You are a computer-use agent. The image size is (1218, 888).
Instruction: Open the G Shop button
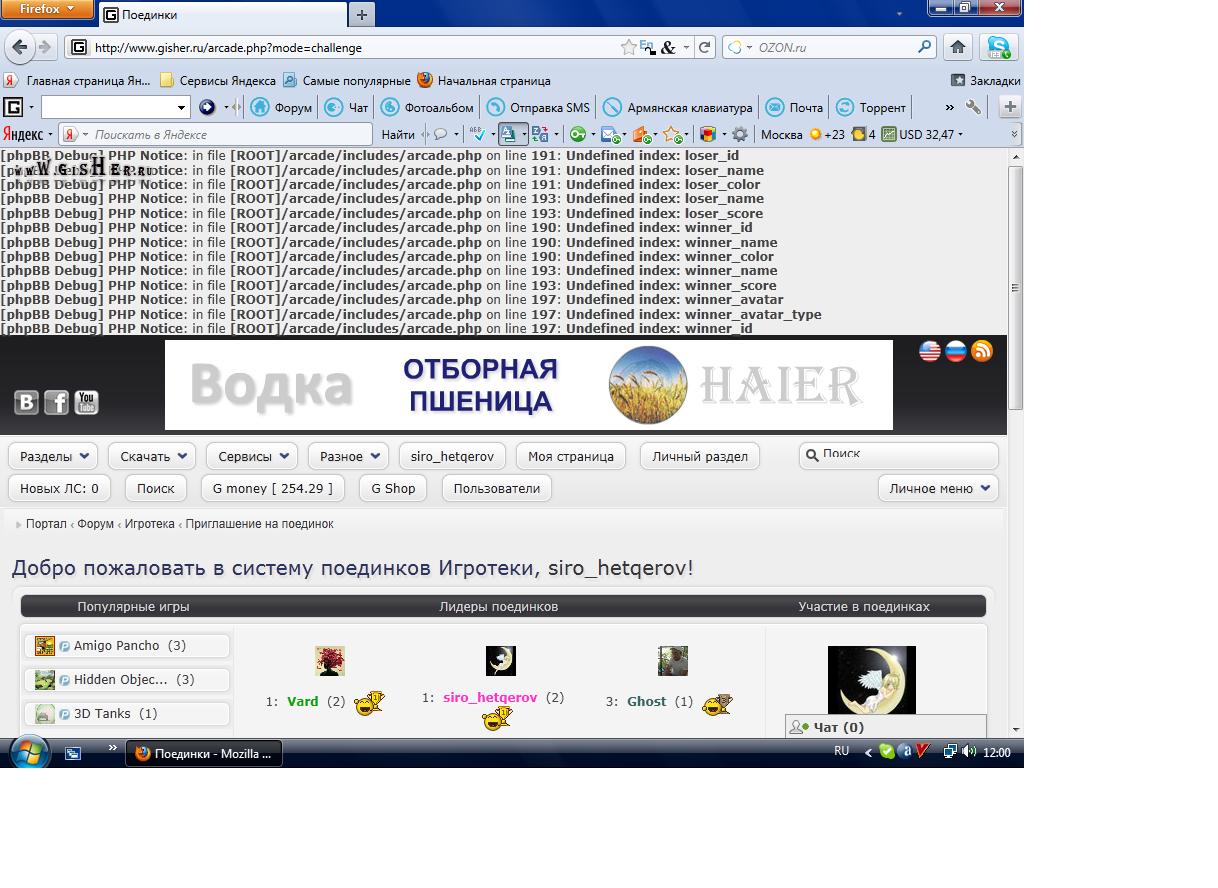coord(393,488)
